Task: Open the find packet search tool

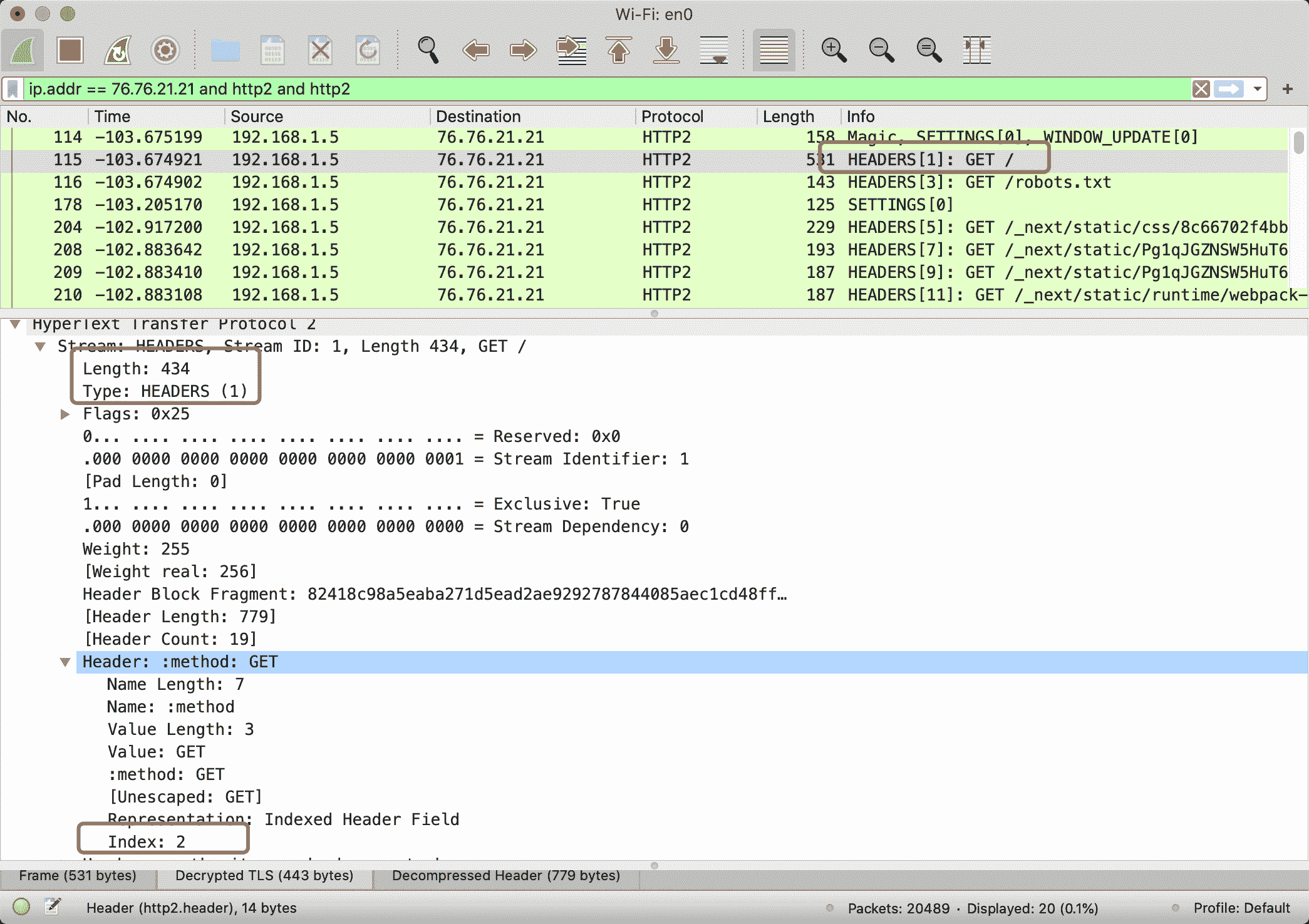Action: 429,50
